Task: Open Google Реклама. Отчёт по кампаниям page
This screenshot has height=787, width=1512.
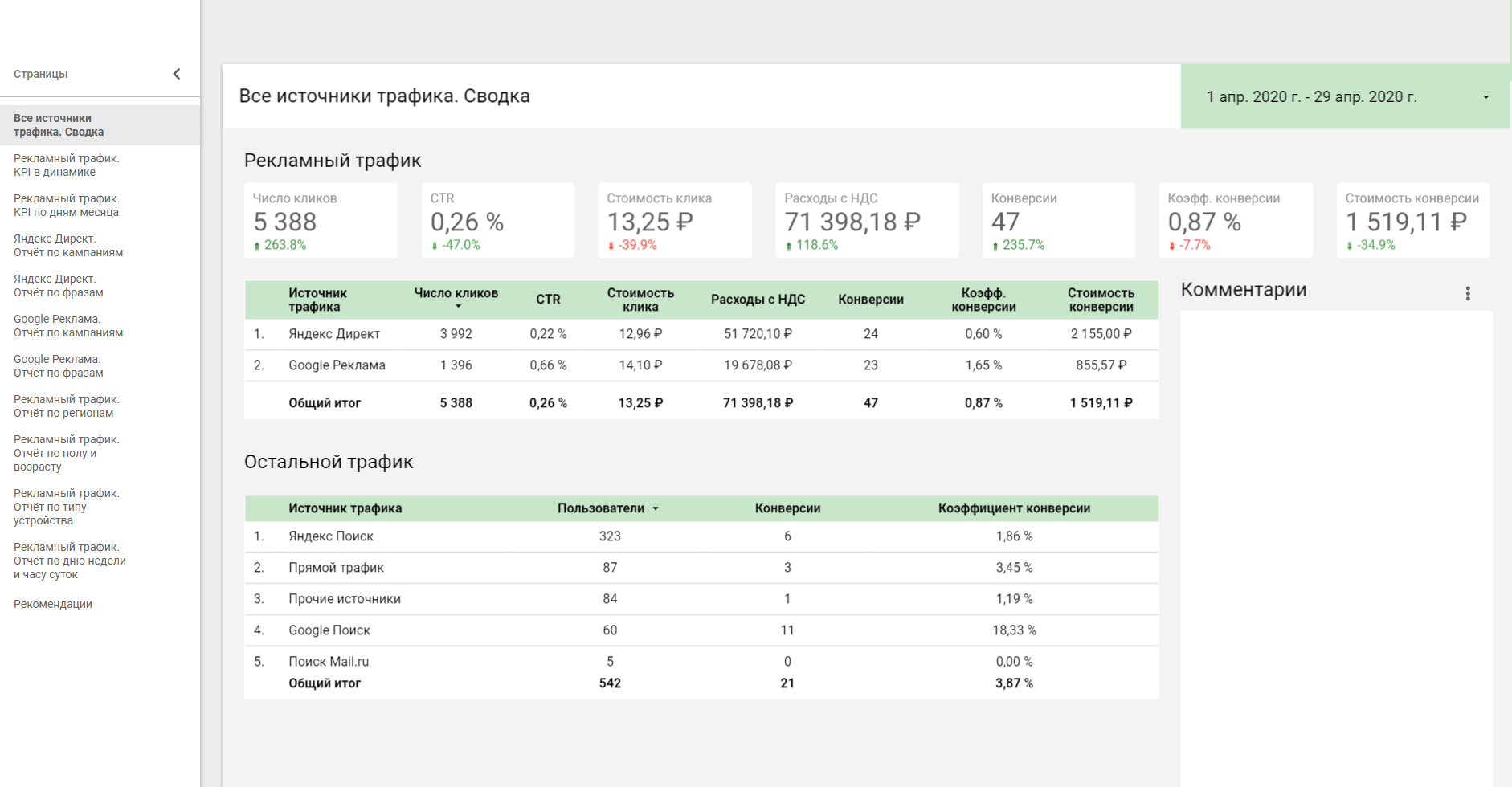Action: pos(68,326)
